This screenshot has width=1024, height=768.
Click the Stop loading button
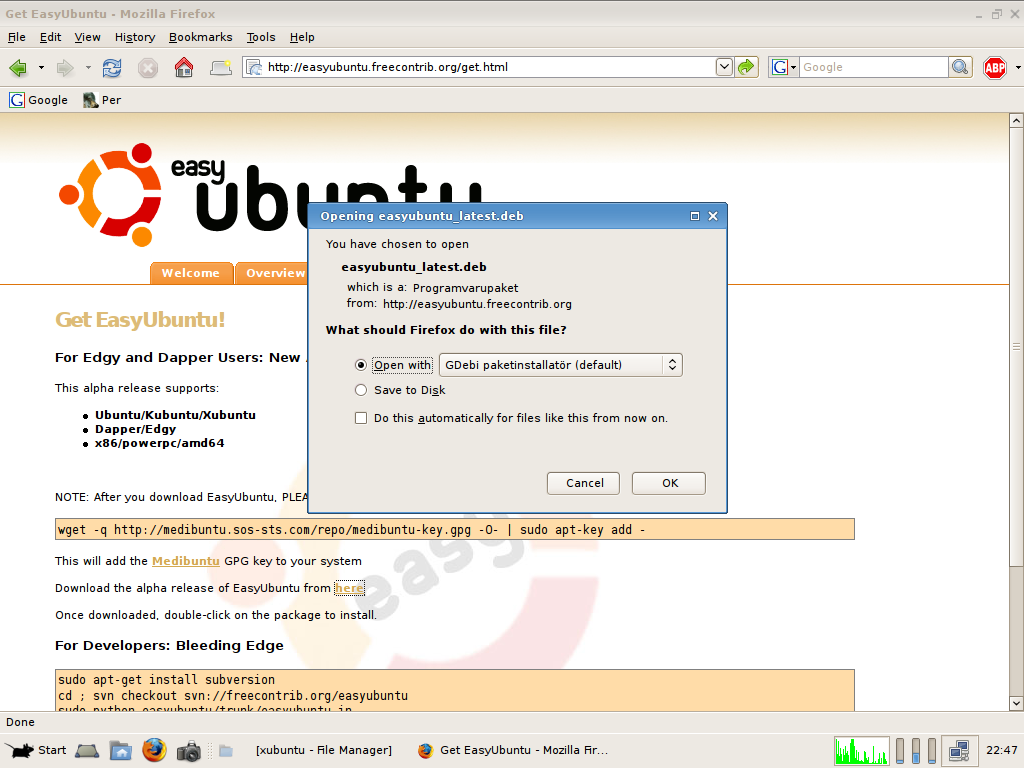pyautogui.click(x=148, y=67)
